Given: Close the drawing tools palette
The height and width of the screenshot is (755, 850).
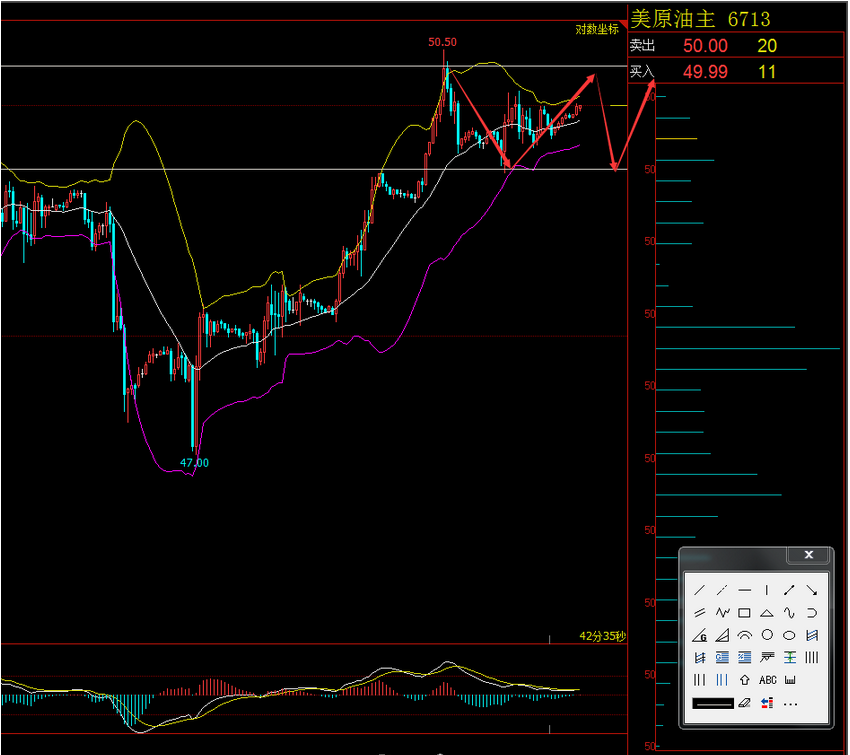Looking at the screenshot, I should [x=808, y=554].
